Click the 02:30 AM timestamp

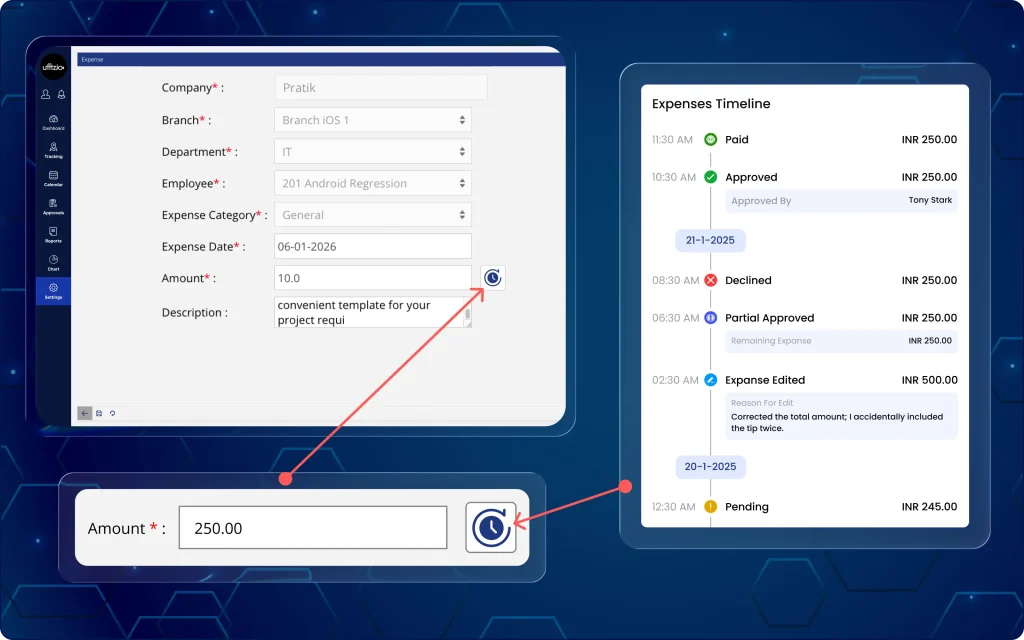click(x=675, y=381)
